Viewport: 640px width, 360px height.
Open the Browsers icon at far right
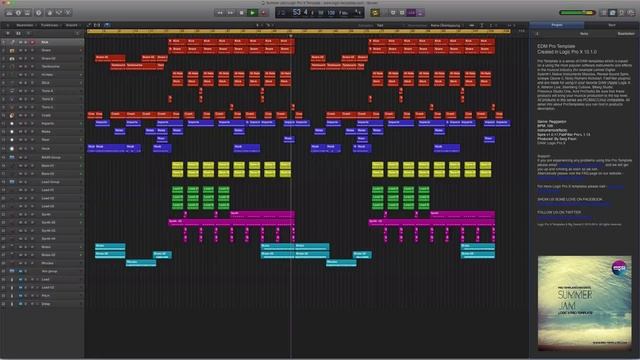pyautogui.click(x=631, y=13)
